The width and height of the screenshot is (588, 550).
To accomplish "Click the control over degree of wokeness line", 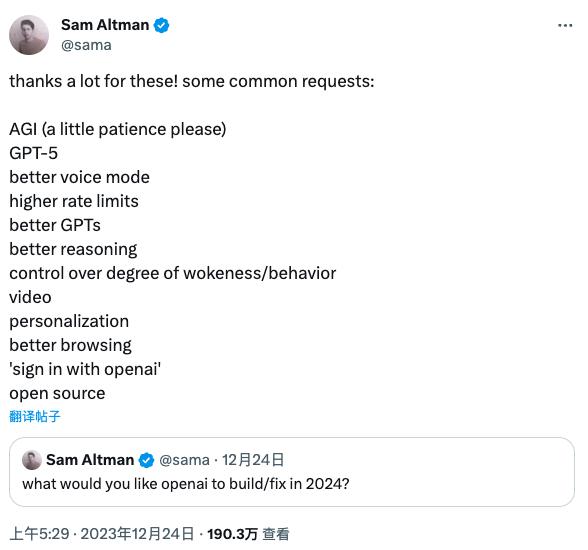I will click(x=172, y=273).
